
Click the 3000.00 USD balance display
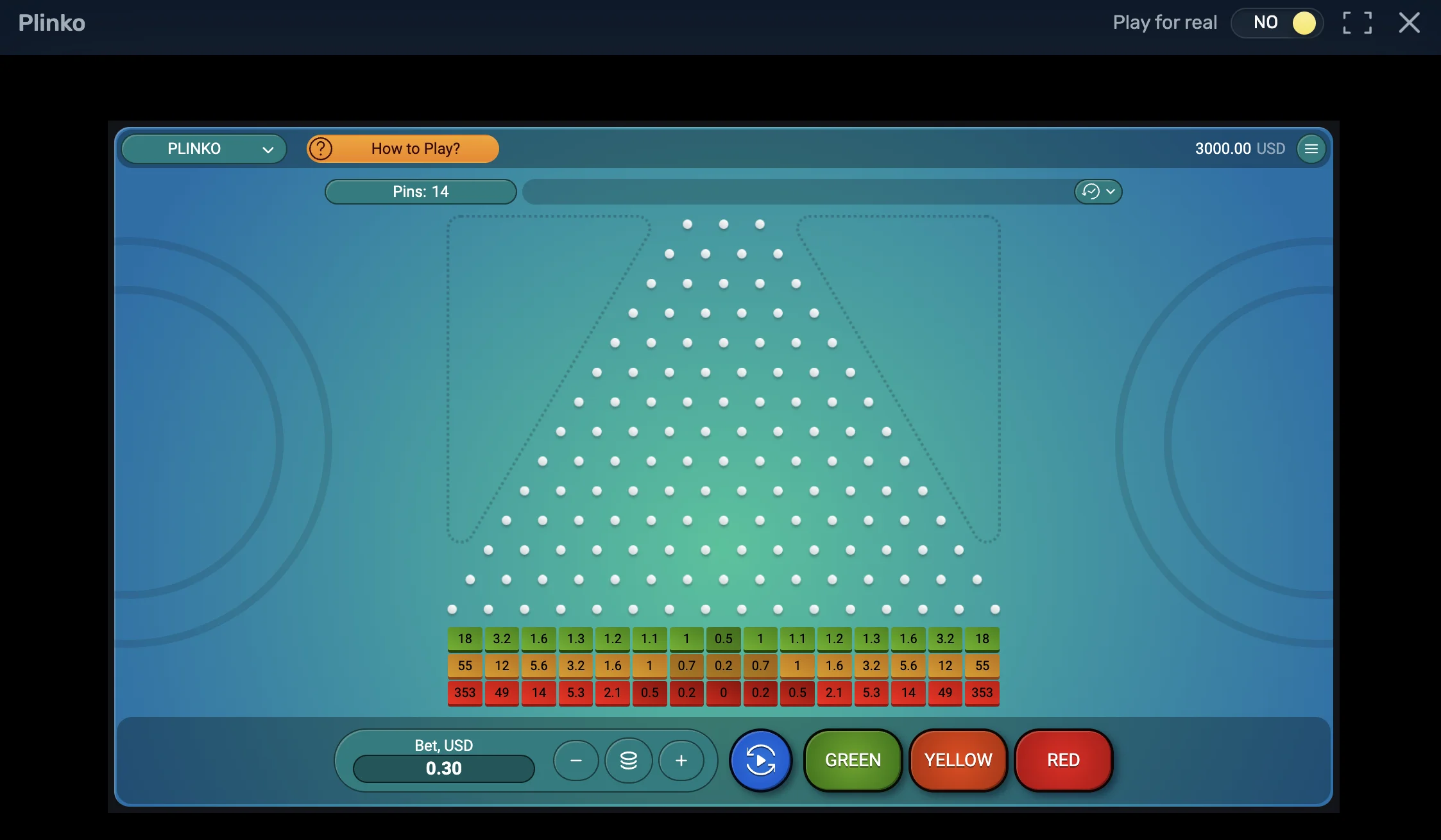1239,149
